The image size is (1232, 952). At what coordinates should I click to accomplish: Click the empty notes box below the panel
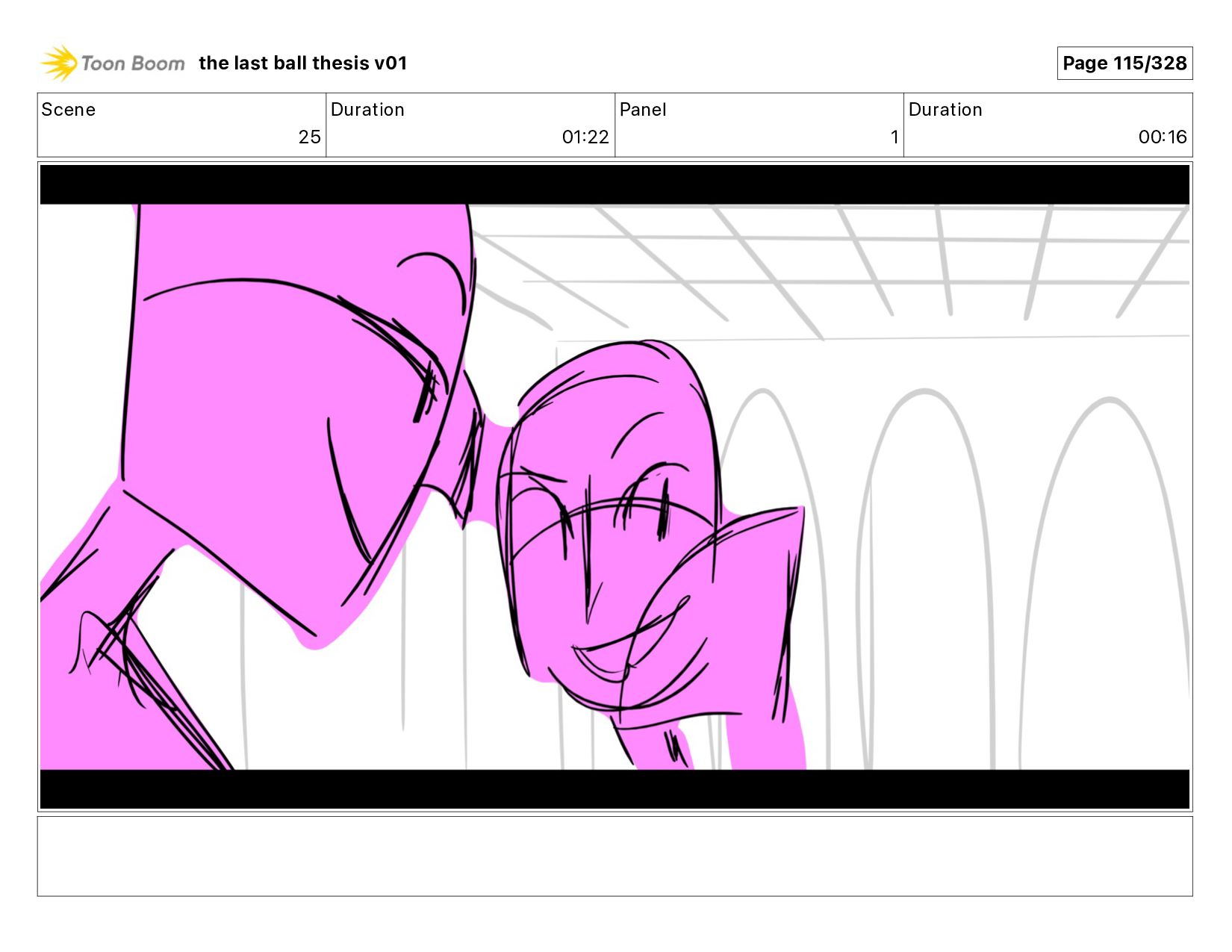tap(615, 856)
